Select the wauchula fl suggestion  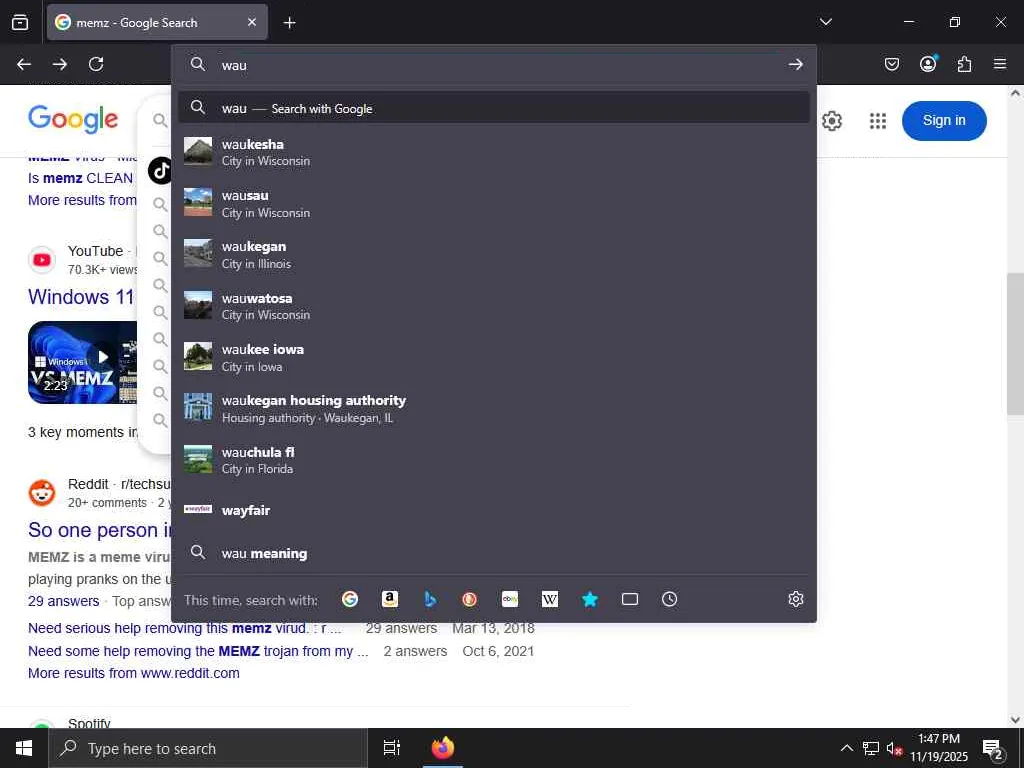(494, 460)
